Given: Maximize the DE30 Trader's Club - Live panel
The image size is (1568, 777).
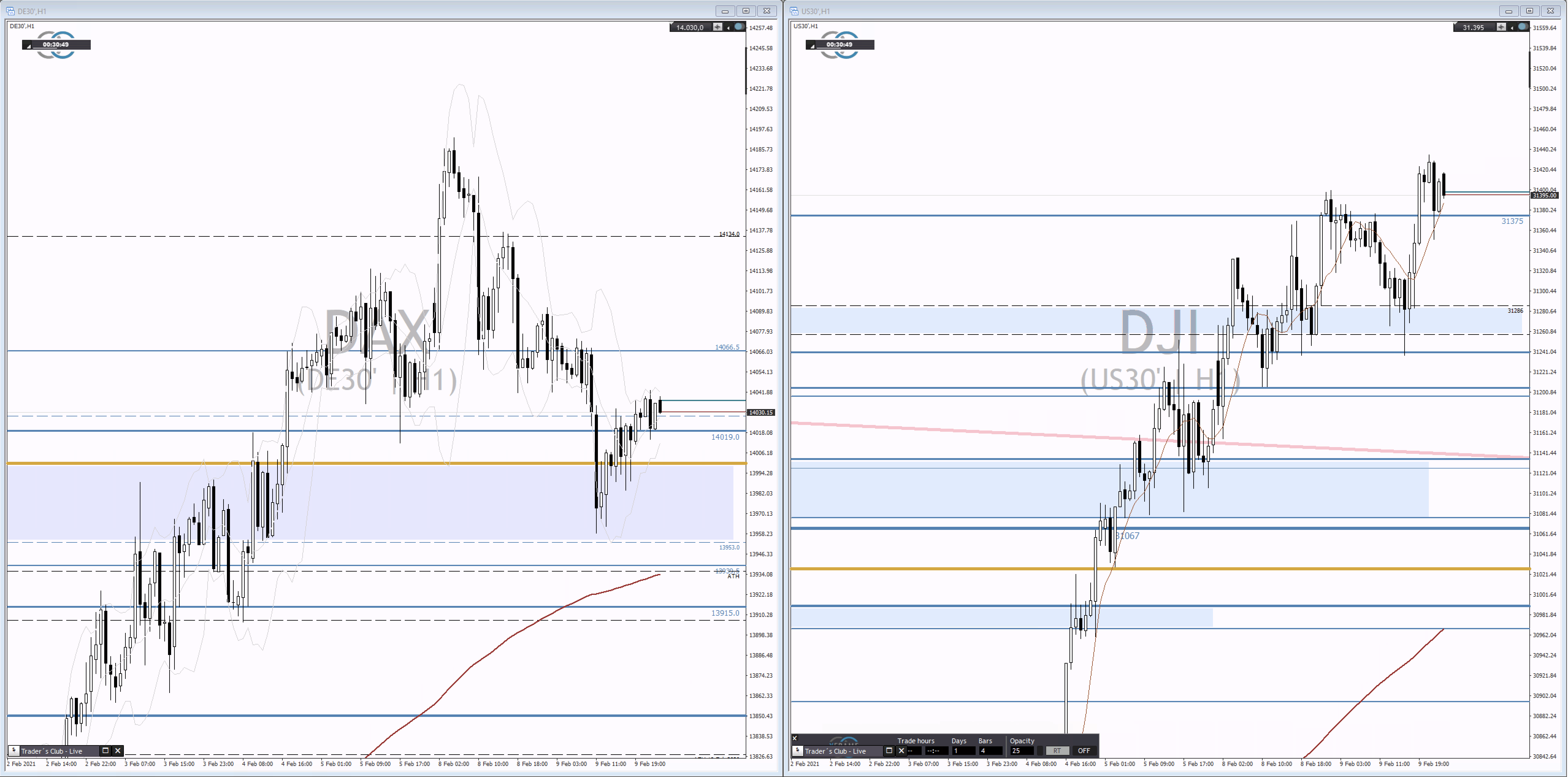Looking at the screenshot, I should 105,751.
